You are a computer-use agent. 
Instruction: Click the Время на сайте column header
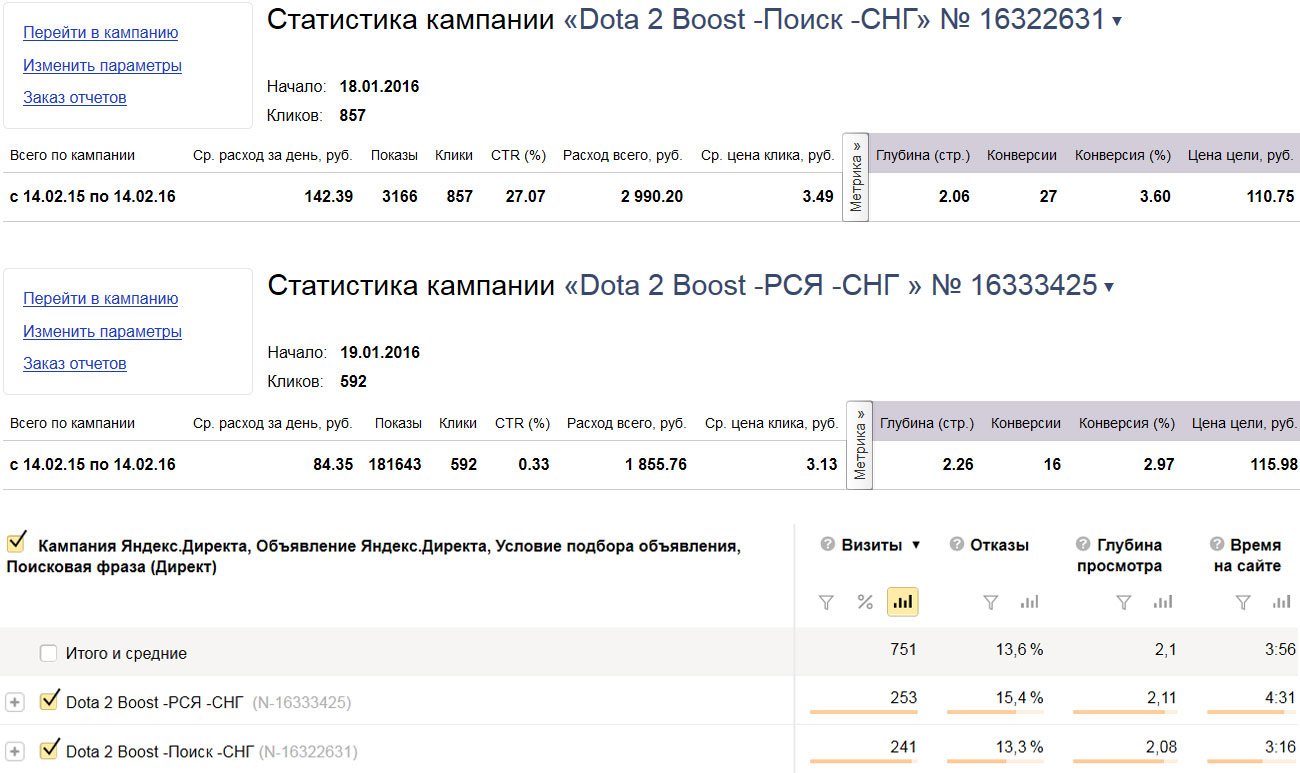pyautogui.click(x=1247, y=556)
